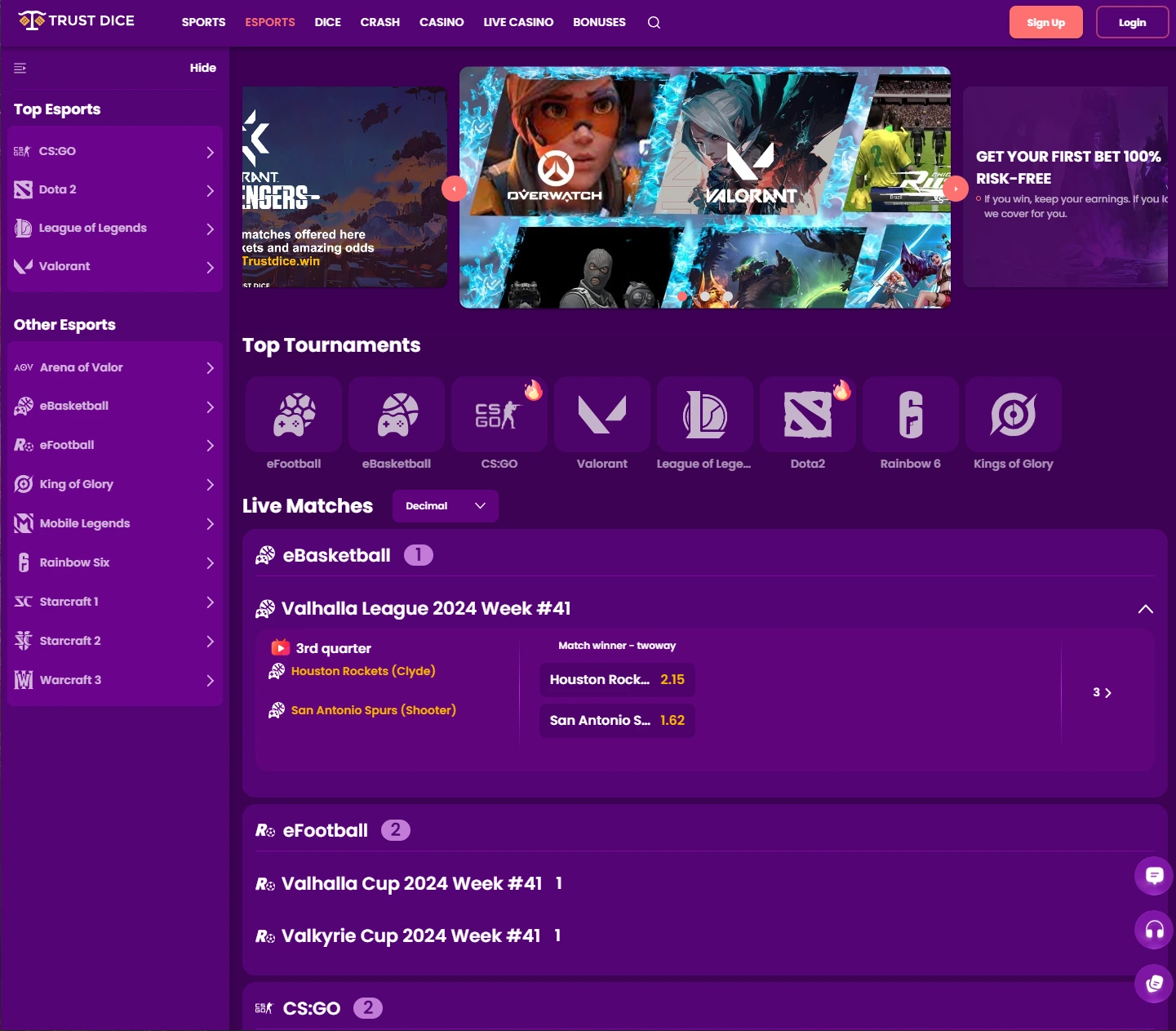Click the Valorant sidebar icon
Image resolution: width=1176 pixels, height=1031 pixels.
pyautogui.click(x=23, y=266)
